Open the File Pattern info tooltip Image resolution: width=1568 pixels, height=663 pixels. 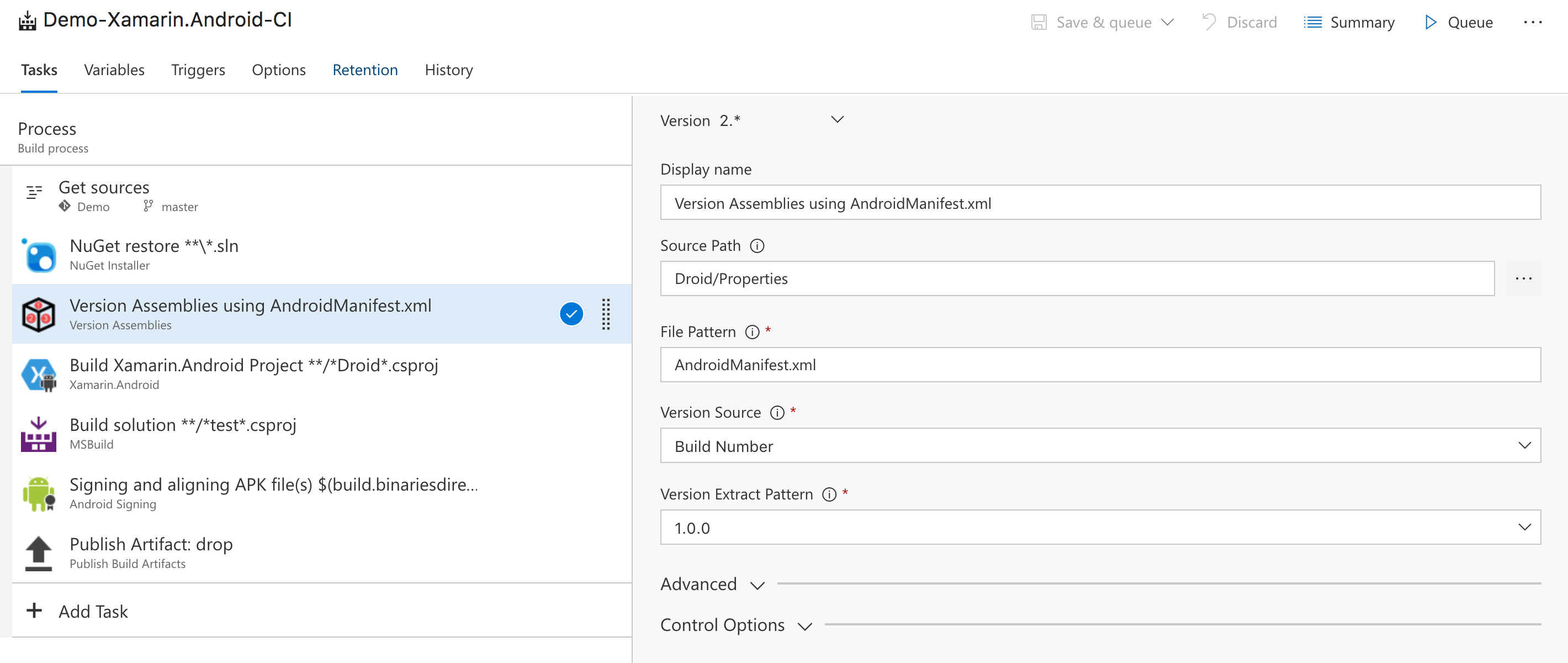(753, 332)
